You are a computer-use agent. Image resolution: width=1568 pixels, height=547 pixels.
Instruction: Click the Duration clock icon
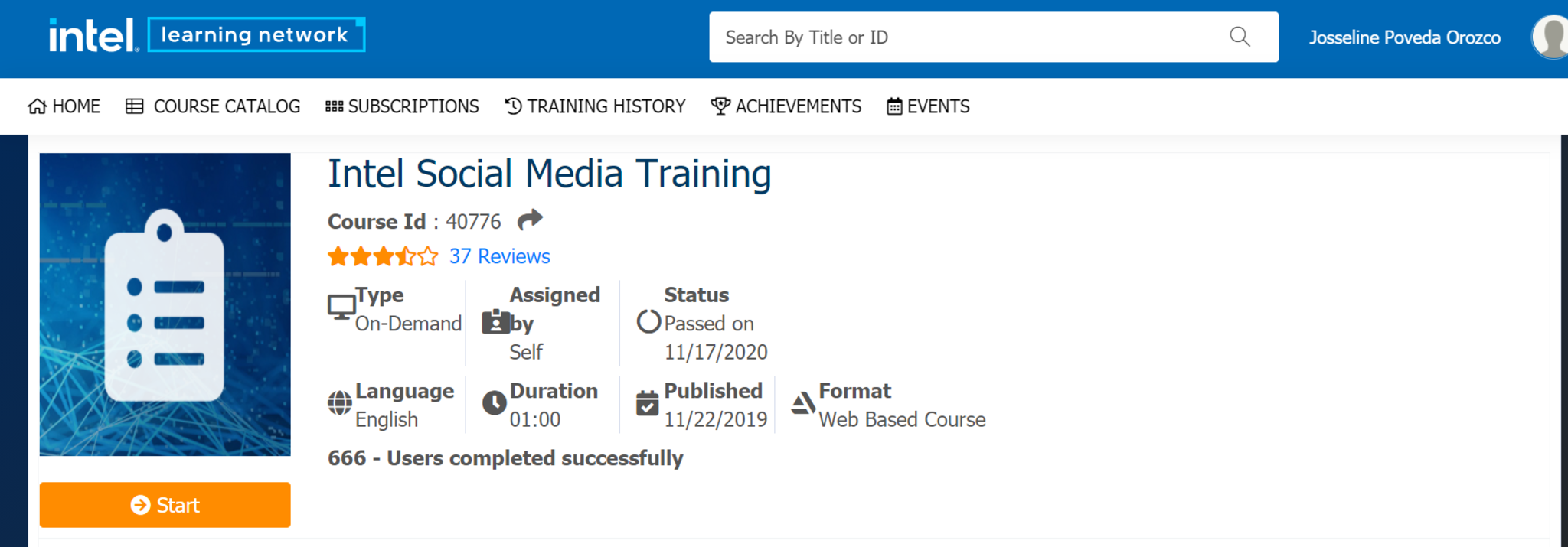[x=494, y=402]
